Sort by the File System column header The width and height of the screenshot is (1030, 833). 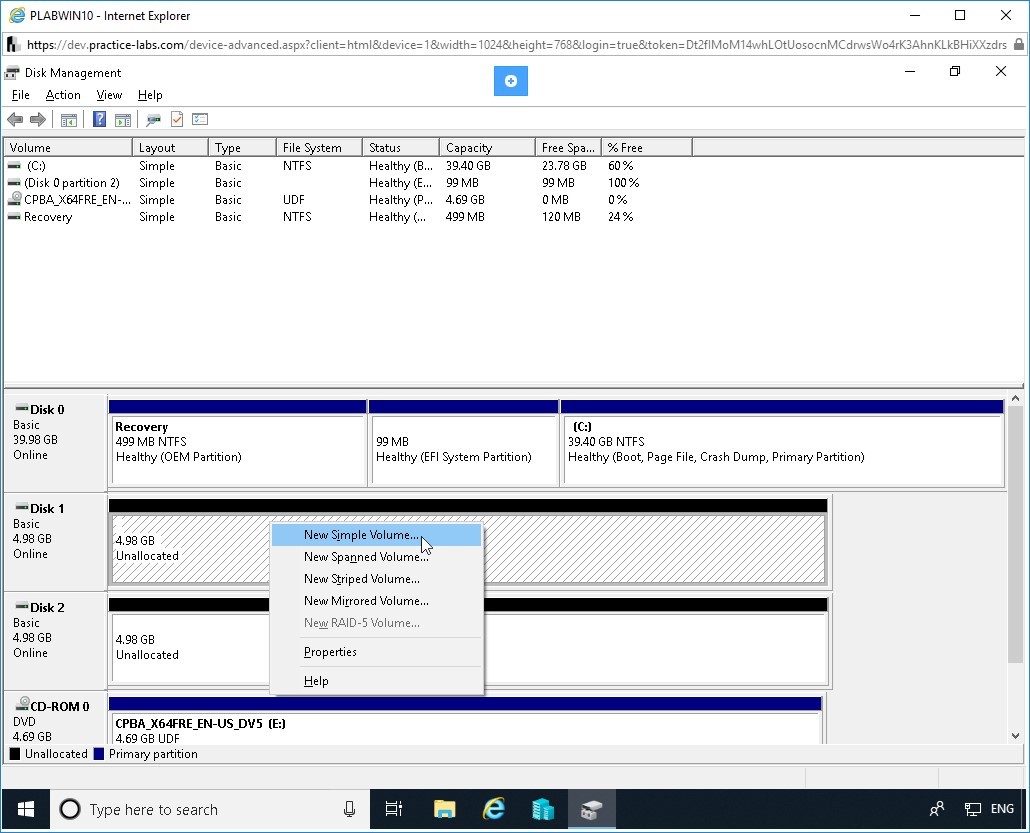[319, 148]
